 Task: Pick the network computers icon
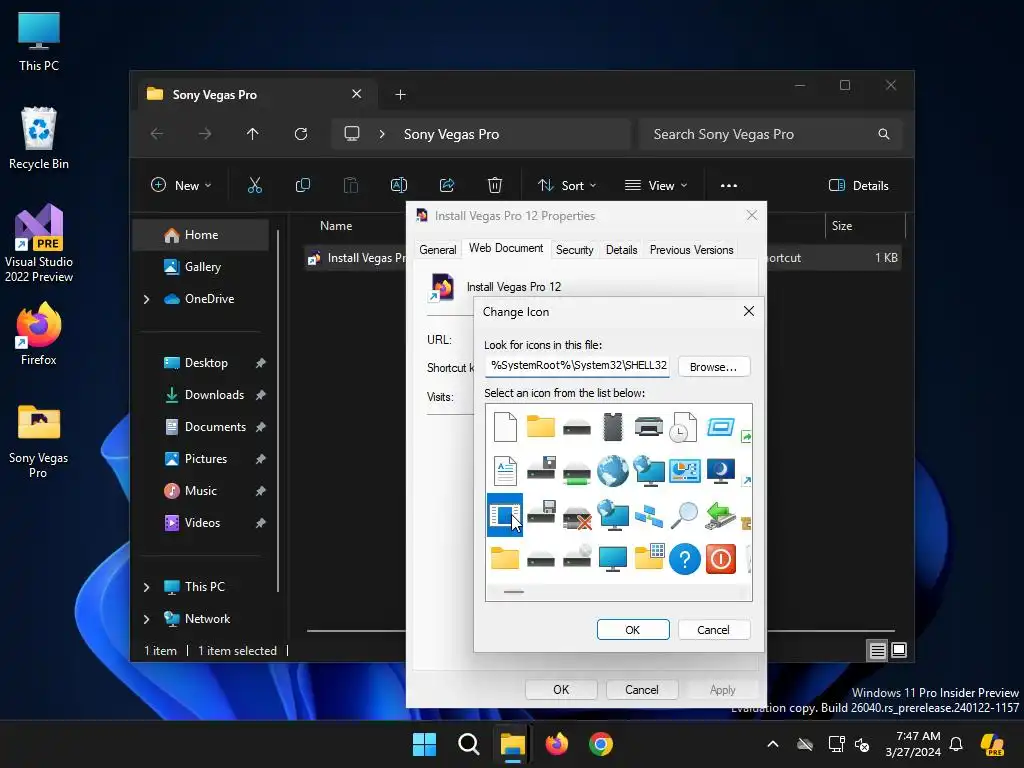[648, 516]
